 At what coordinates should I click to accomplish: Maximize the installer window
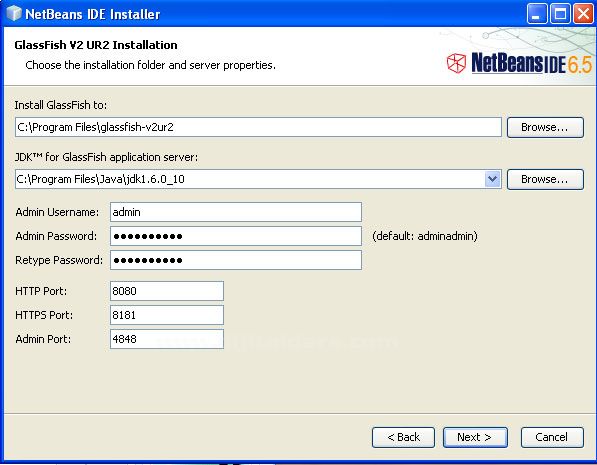[x=560, y=14]
